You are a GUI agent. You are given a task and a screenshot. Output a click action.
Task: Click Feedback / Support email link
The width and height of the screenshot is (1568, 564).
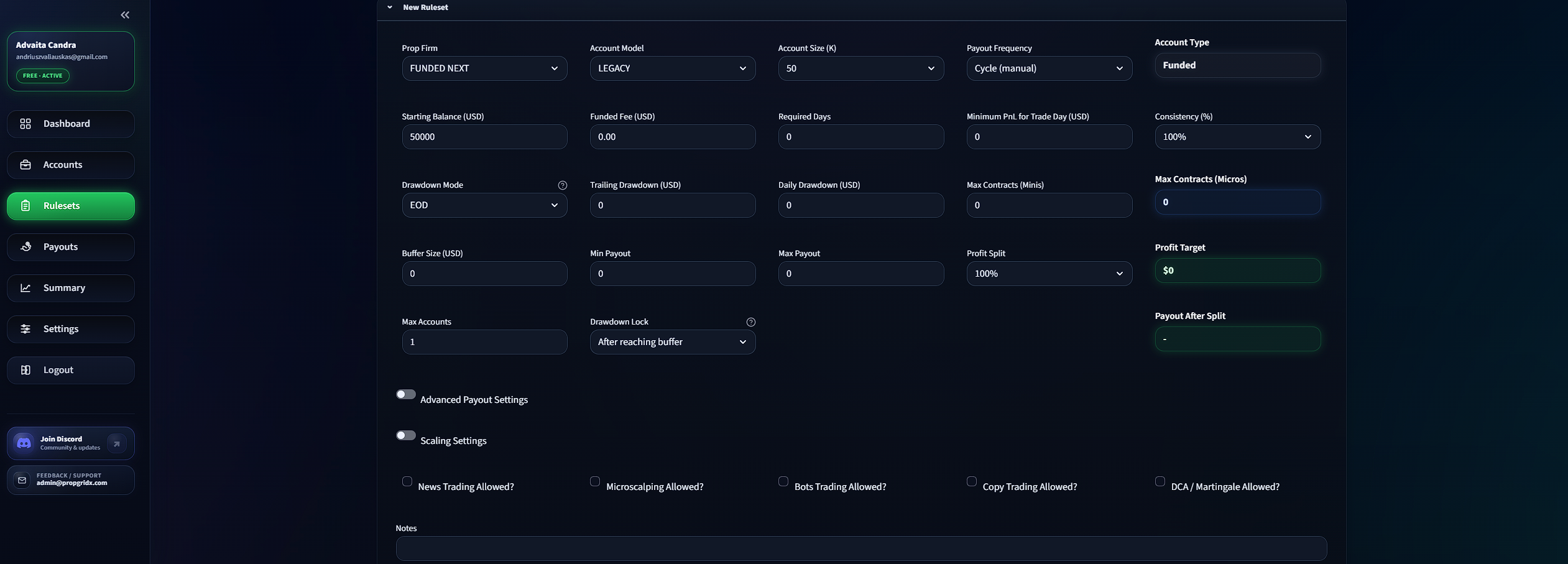(x=71, y=480)
